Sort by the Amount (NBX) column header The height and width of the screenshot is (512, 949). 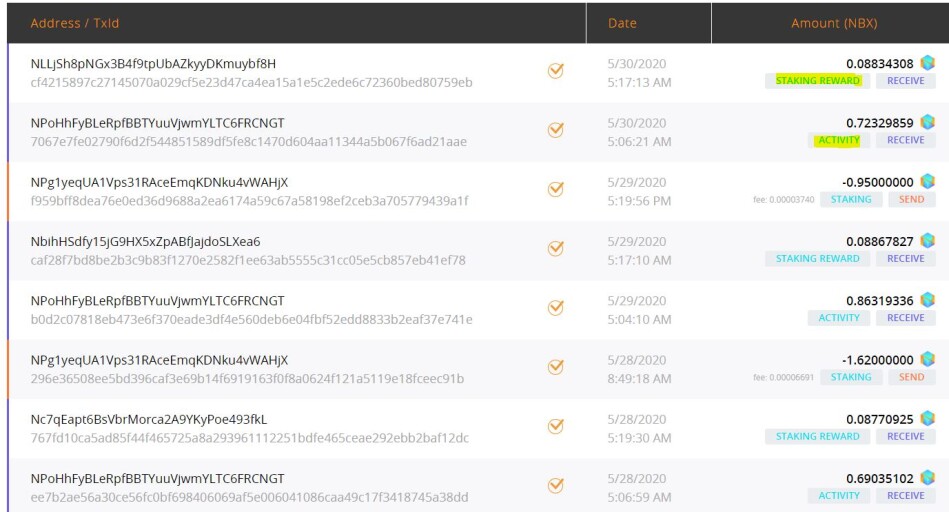click(834, 23)
